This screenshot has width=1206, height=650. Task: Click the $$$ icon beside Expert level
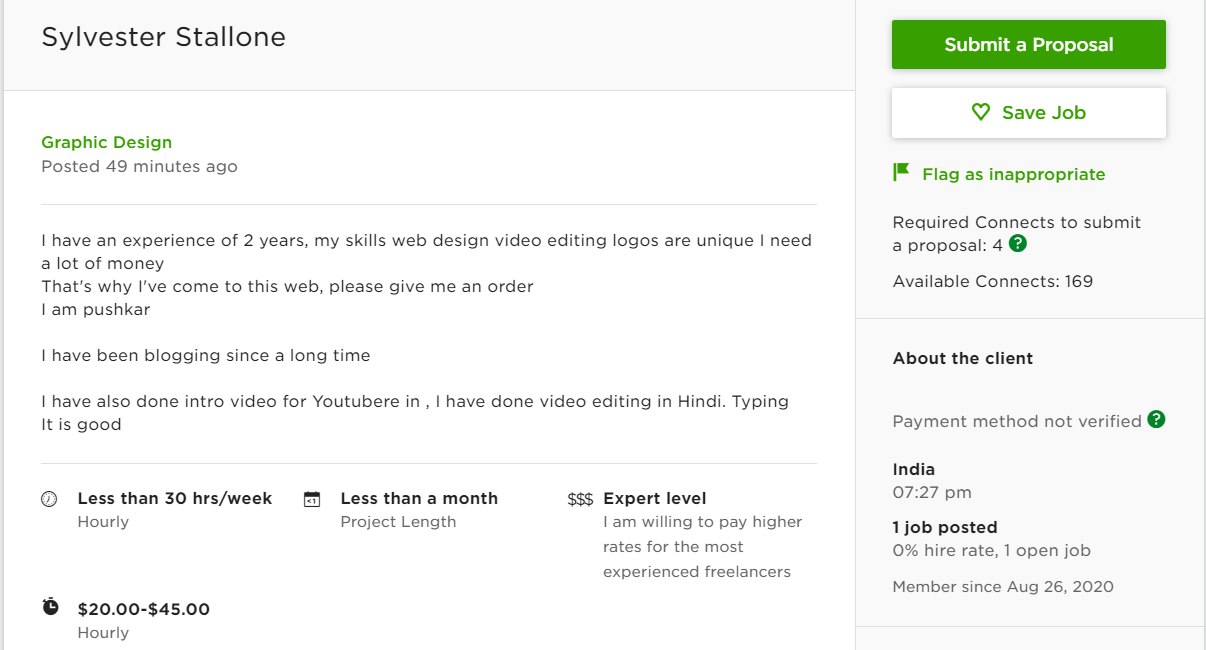click(580, 499)
